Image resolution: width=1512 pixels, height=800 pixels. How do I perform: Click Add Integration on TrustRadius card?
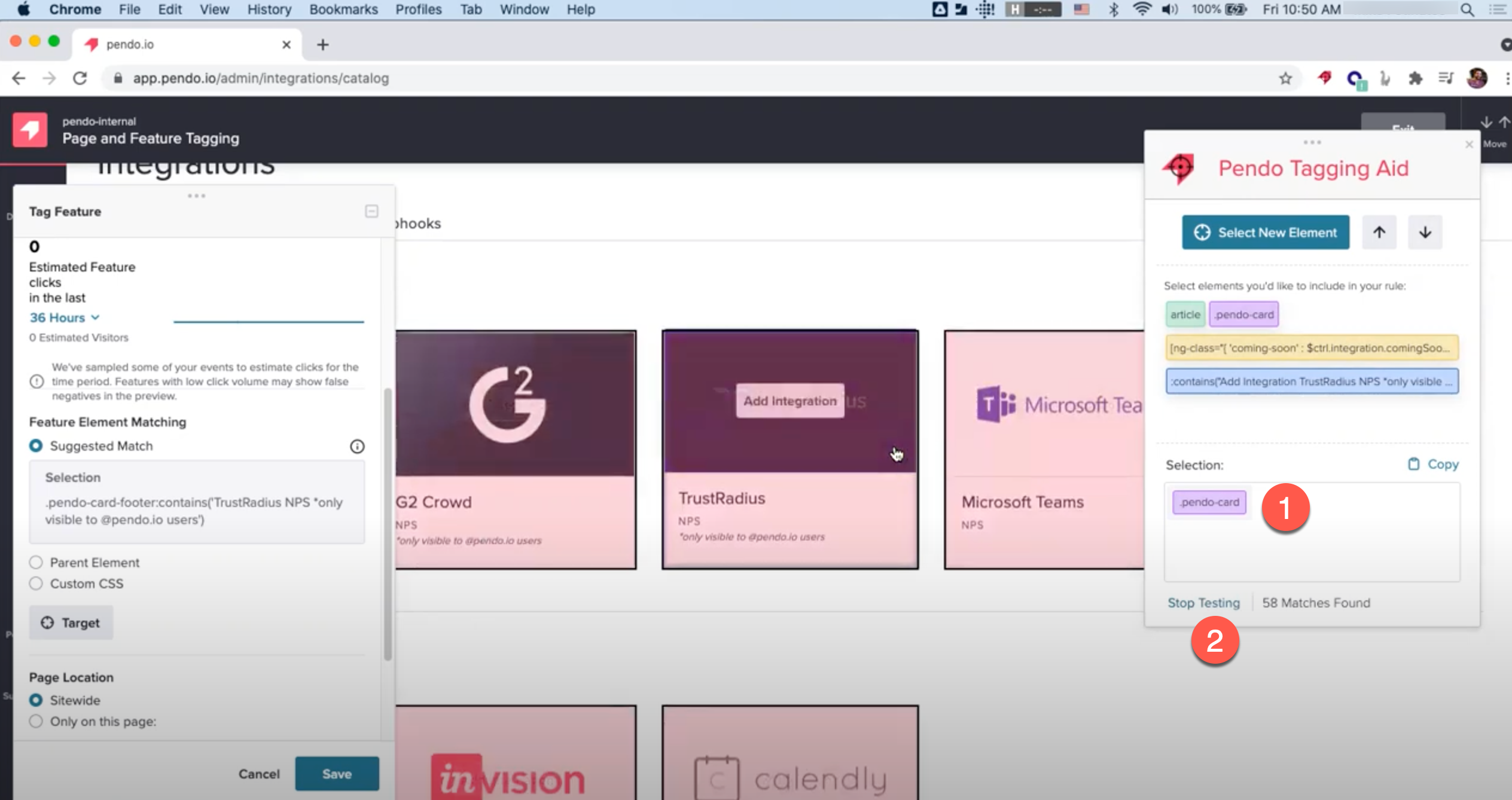pos(789,401)
